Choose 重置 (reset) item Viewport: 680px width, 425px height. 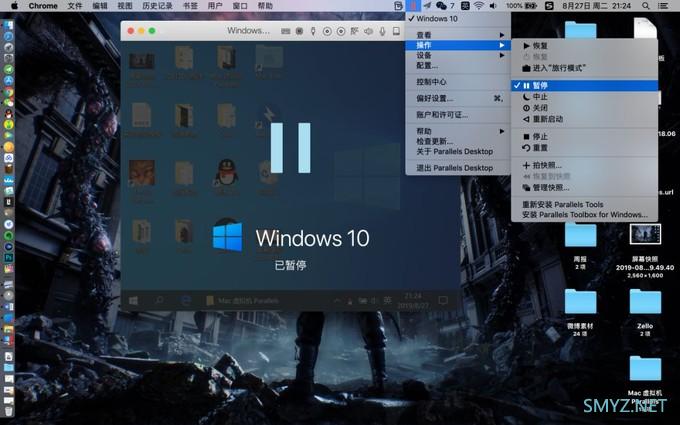tap(585, 148)
